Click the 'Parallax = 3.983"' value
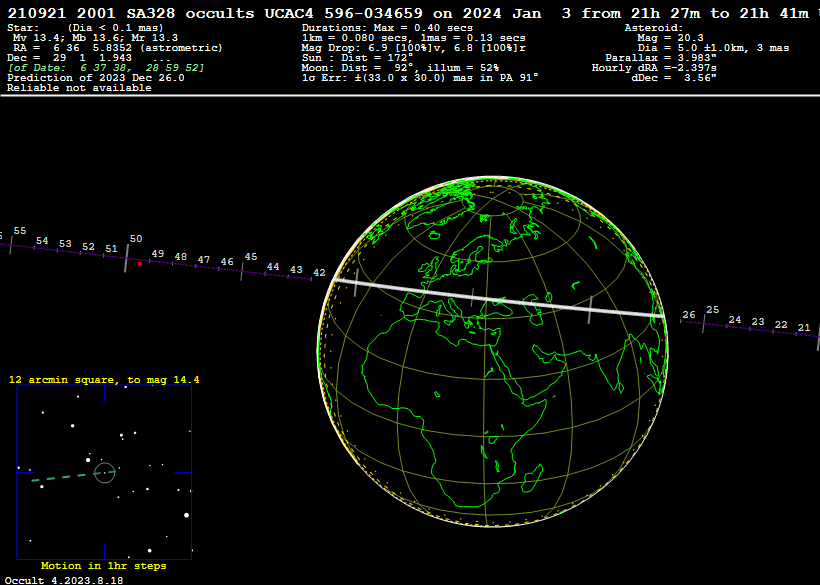The image size is (820, 585). tap(661, 58)
